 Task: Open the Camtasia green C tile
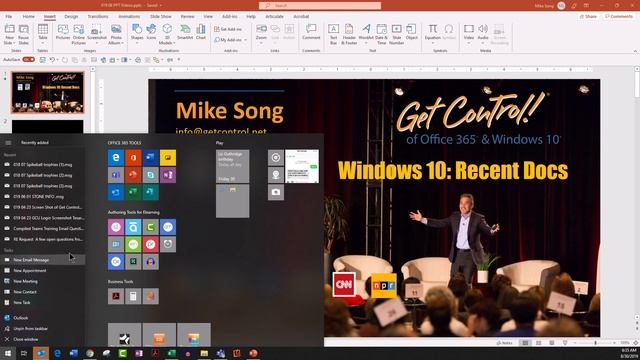[151, 227]
